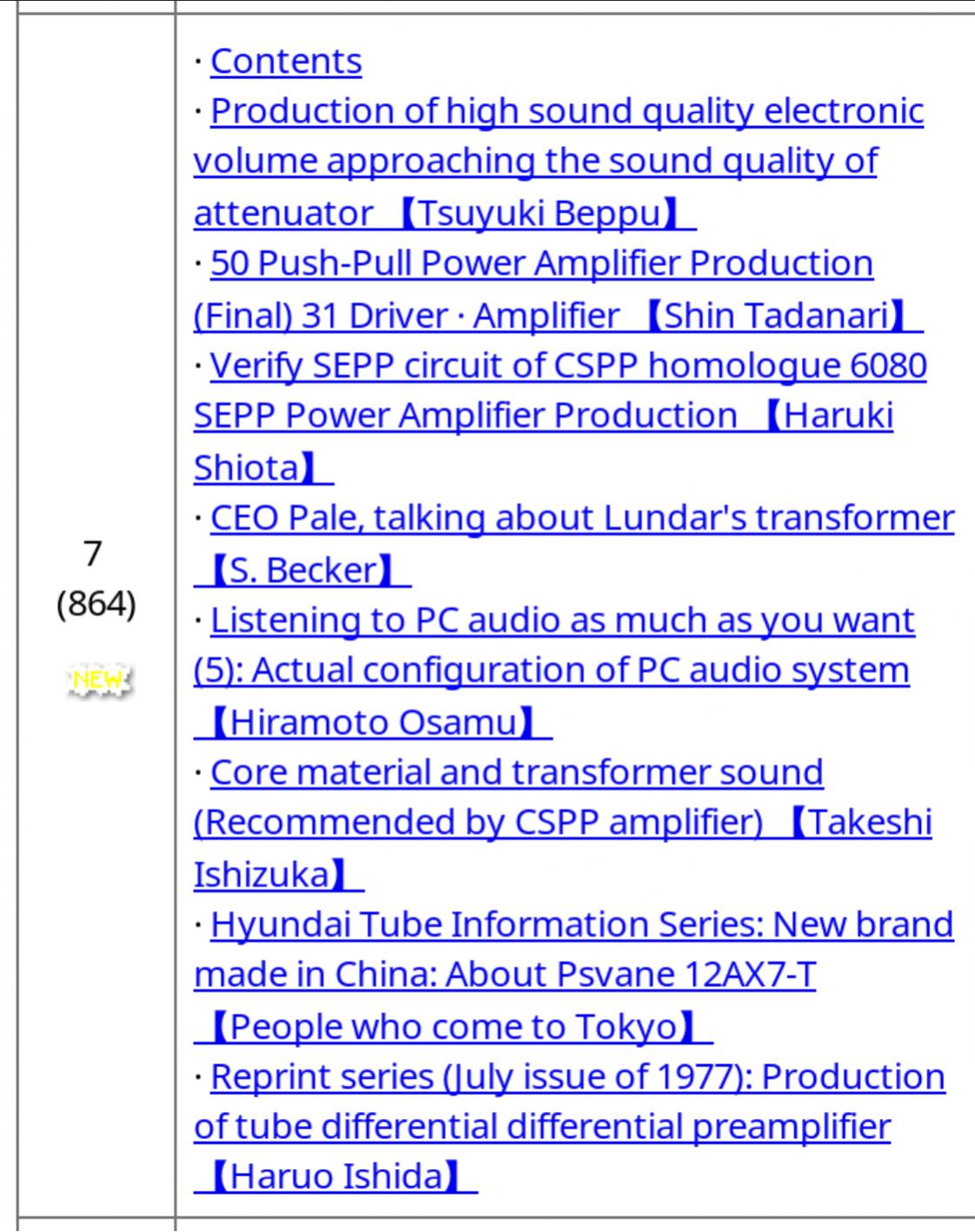Screen dimensions: 975x1232
Task: Open 50 Push-Pull Power Amplifier Production link
Action: pyautogui.click(x=542, y=263)
